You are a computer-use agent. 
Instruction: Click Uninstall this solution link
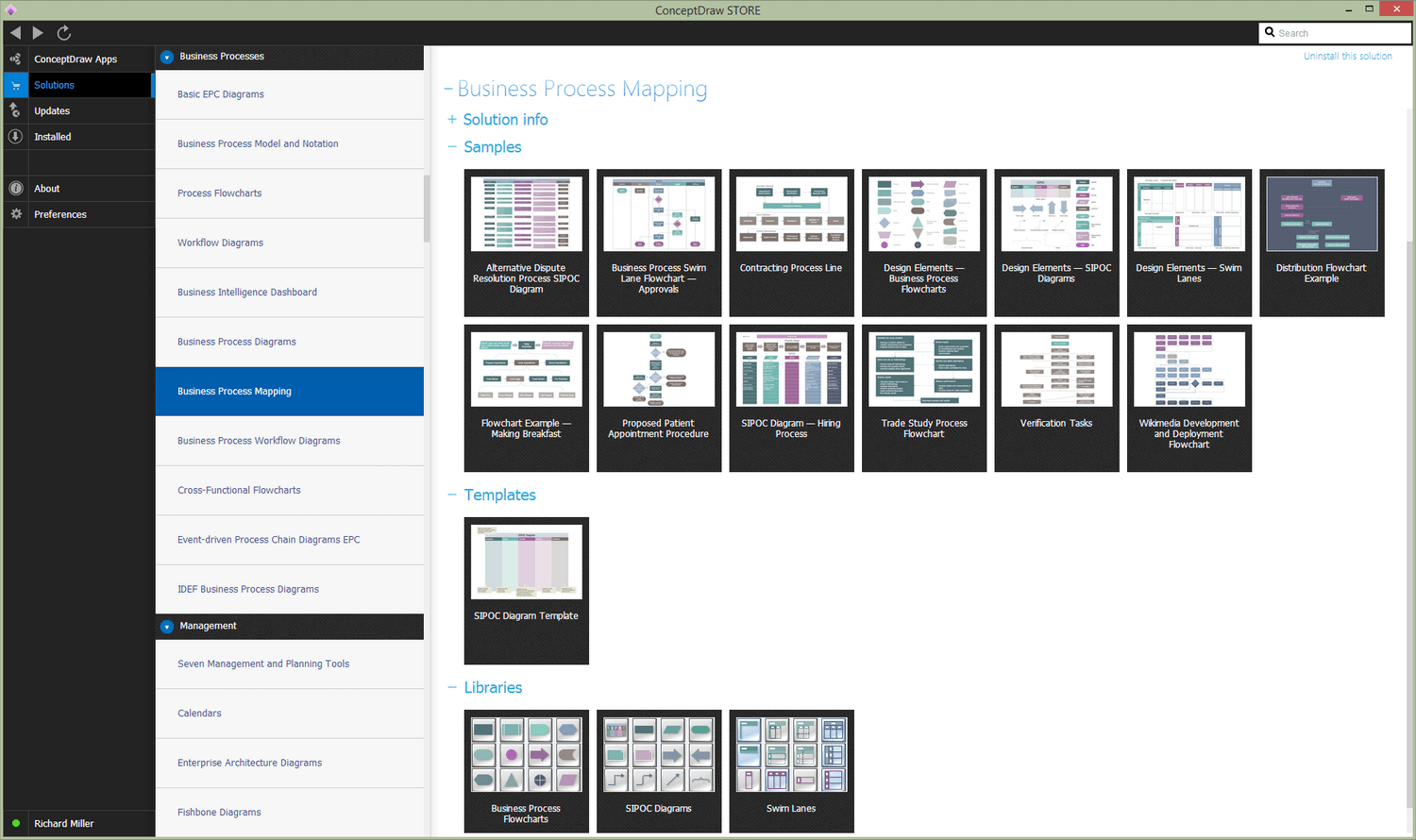1347,57
